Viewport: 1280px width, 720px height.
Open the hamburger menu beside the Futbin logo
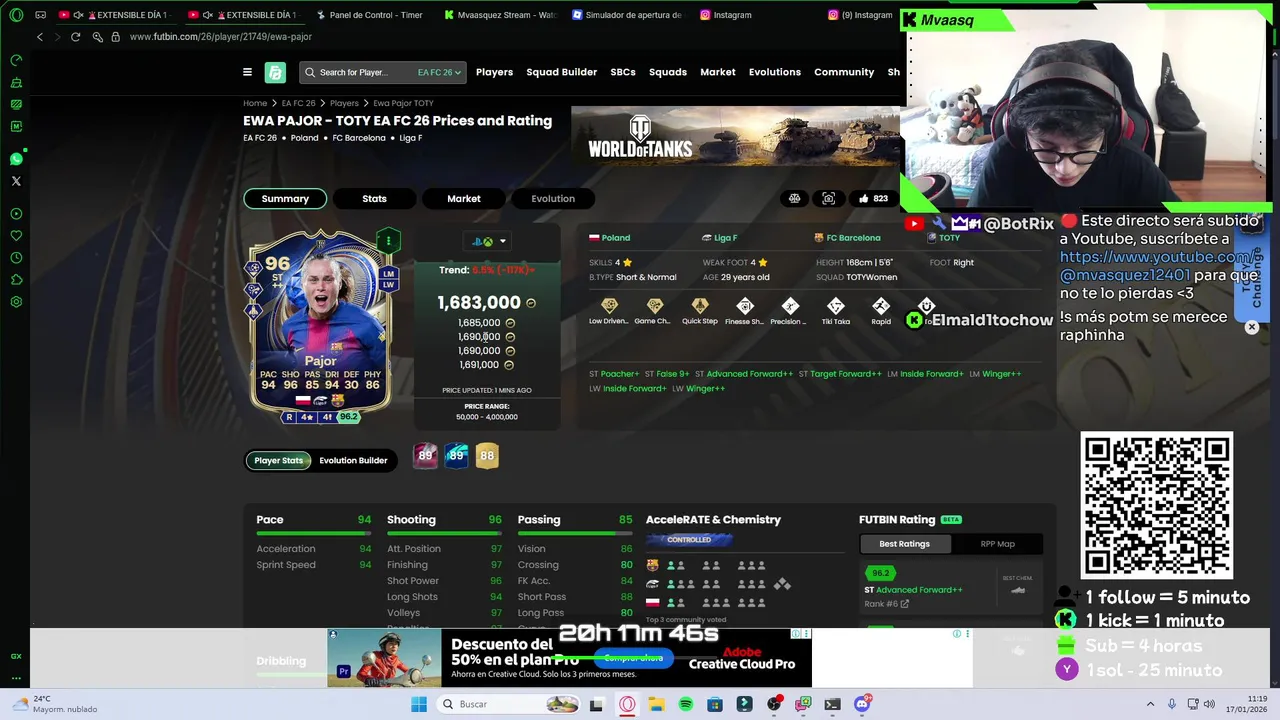(247, 72)
